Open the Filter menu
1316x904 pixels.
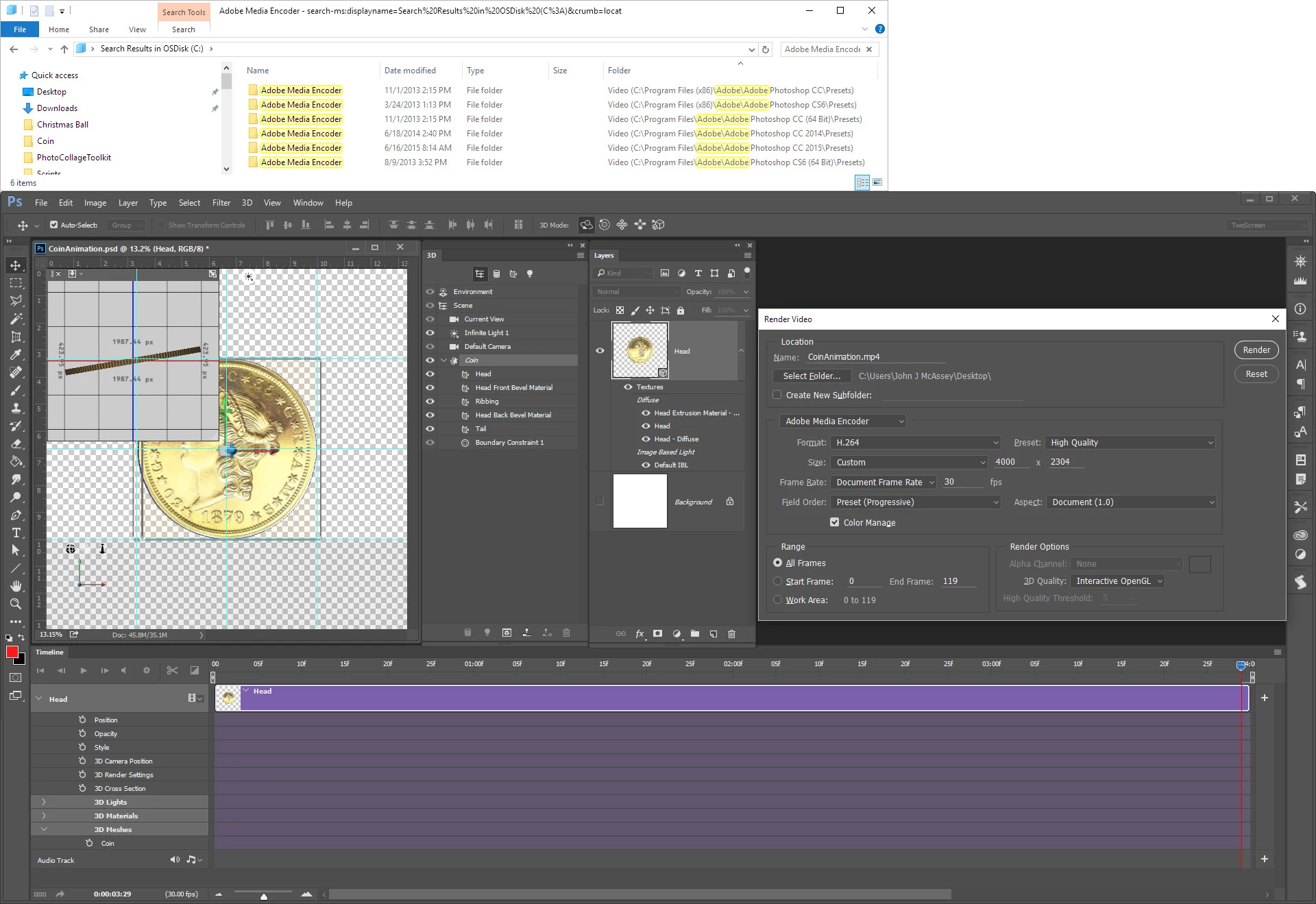tap(221, 203)
